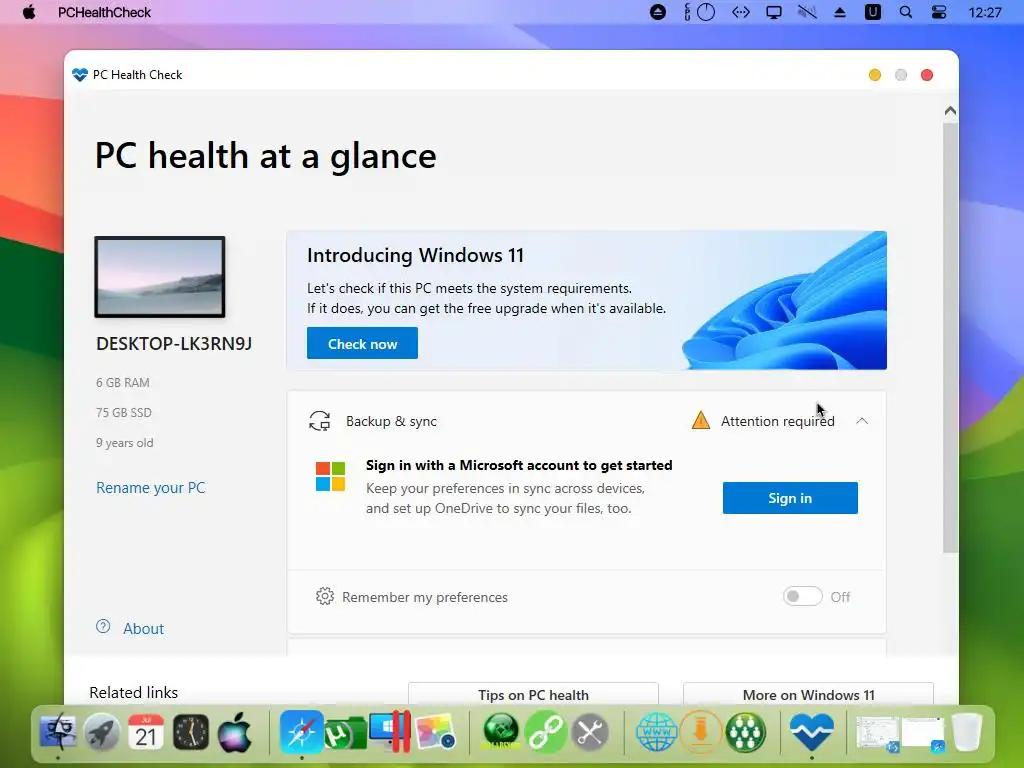The image size is (1024, 768).
Task: Click the Tips on PC health button
Action: (x=533, y=694)
